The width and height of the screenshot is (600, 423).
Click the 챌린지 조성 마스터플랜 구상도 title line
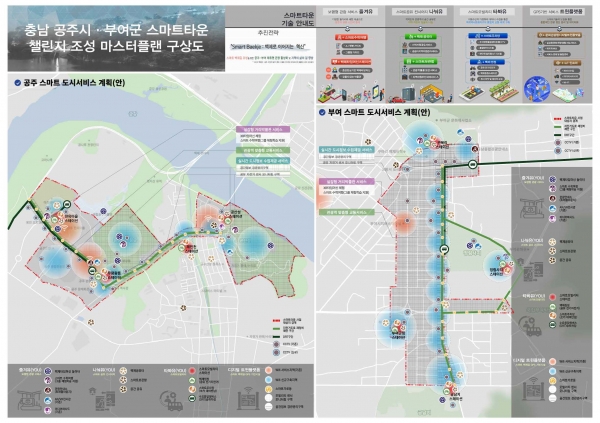[116, 47]
